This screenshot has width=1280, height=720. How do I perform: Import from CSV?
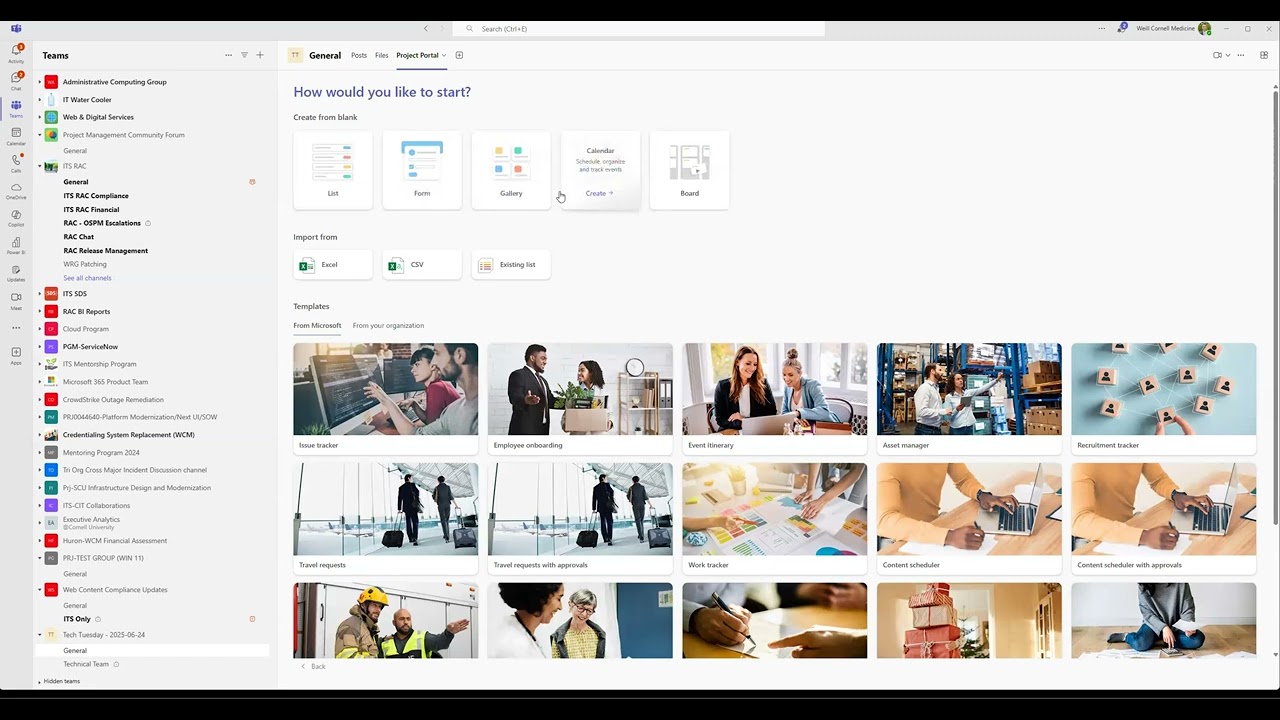pyautogui.click(x=422, y=265)
